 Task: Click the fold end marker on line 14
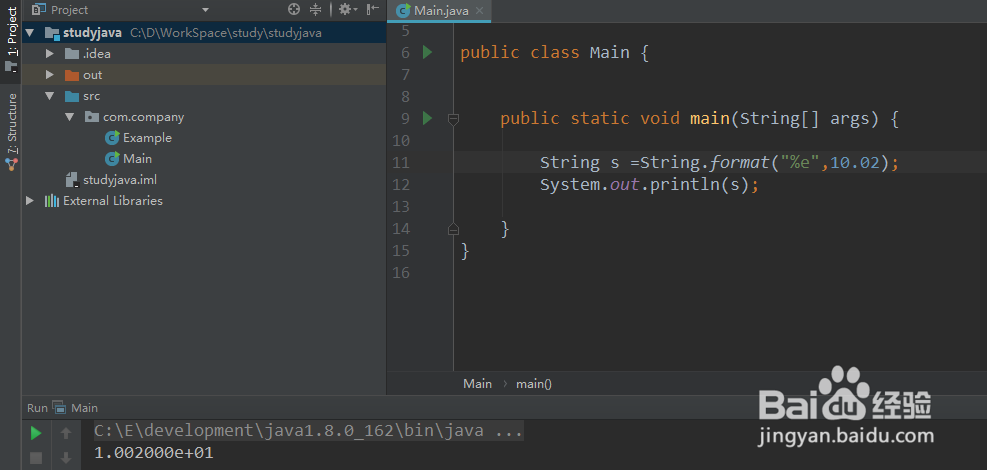click(x=453, y=230)
